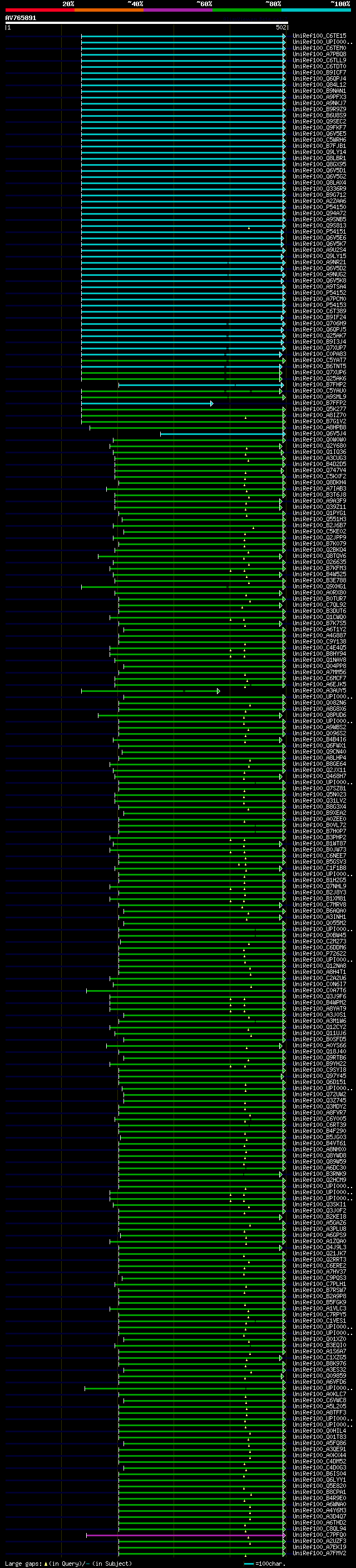This screenshot has width=356, height=1568.
Task: Click hit label UniRef100_C5WRH6
Action: click(319, 140)
